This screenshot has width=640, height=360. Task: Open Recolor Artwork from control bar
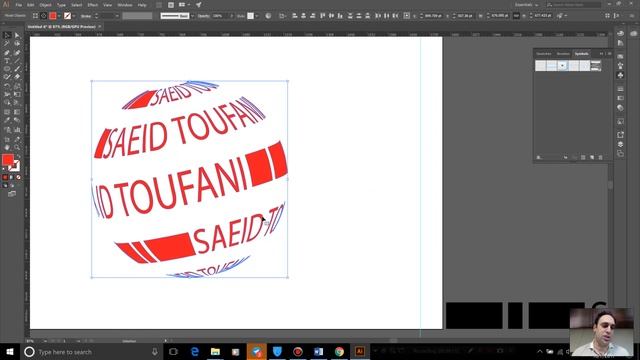(x=268, y=16)
